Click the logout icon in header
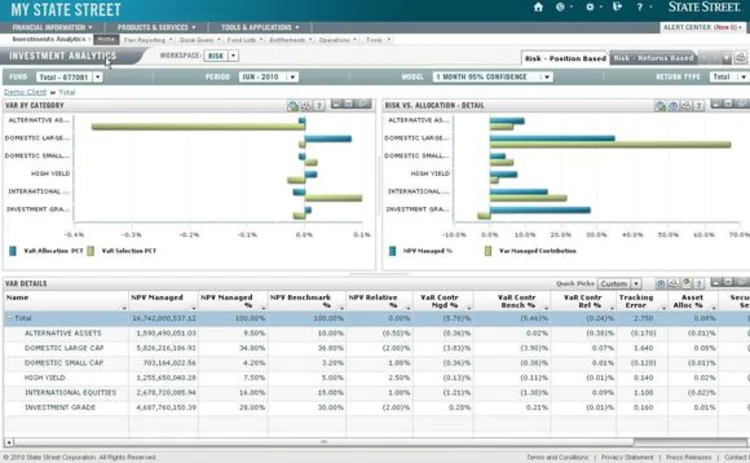The height and width of the screenshot is (463, 750). pos(617,7)
